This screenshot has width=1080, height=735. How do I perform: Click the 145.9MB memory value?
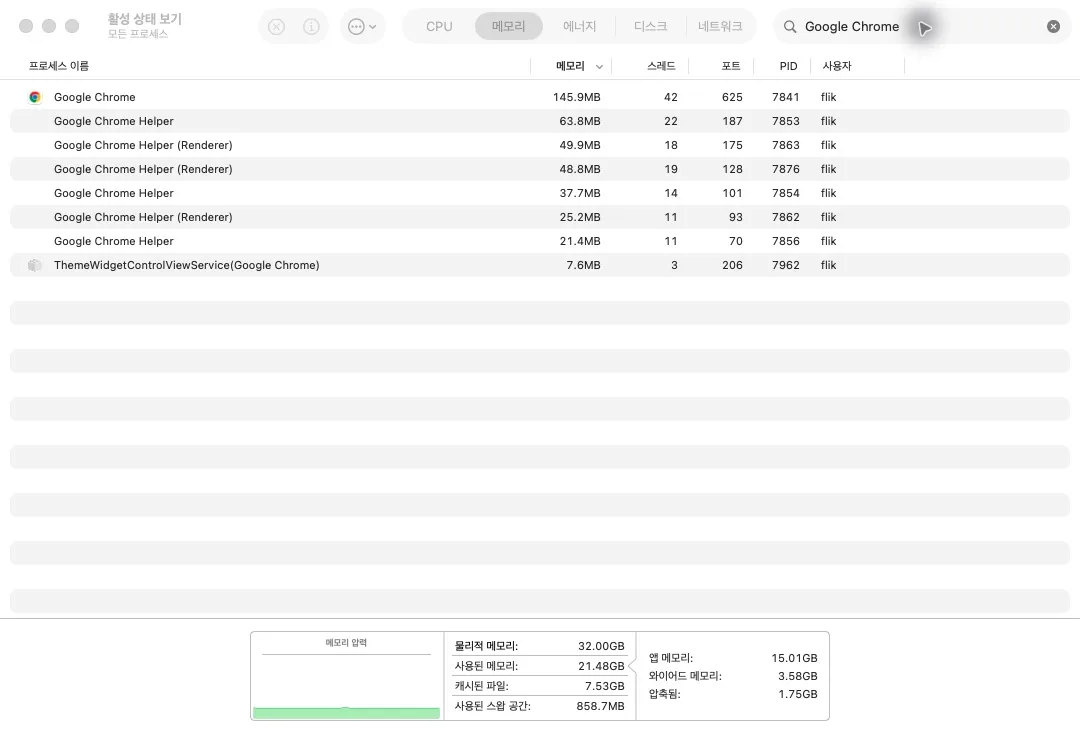577,97
